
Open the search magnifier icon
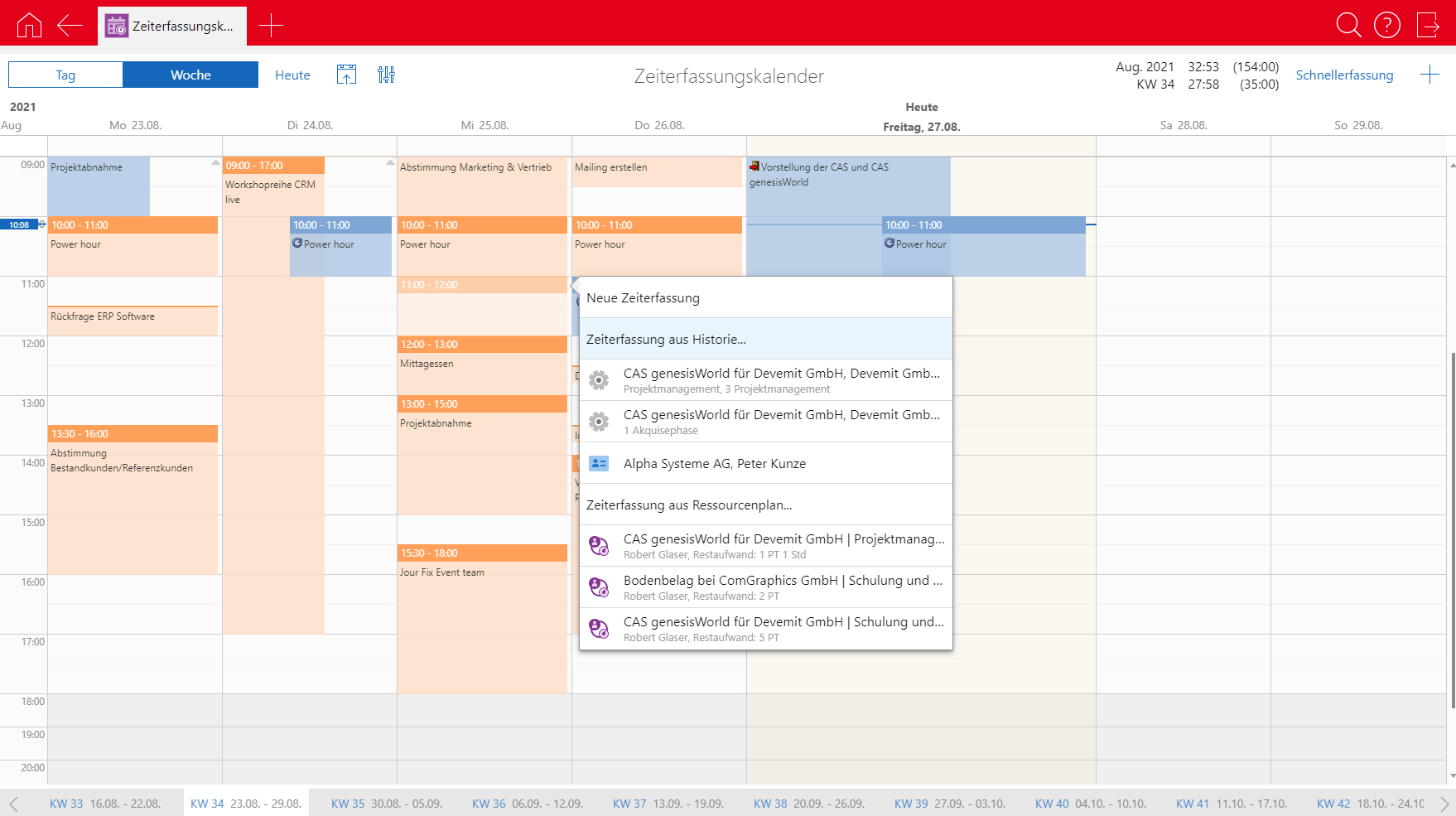point(1348,26)
